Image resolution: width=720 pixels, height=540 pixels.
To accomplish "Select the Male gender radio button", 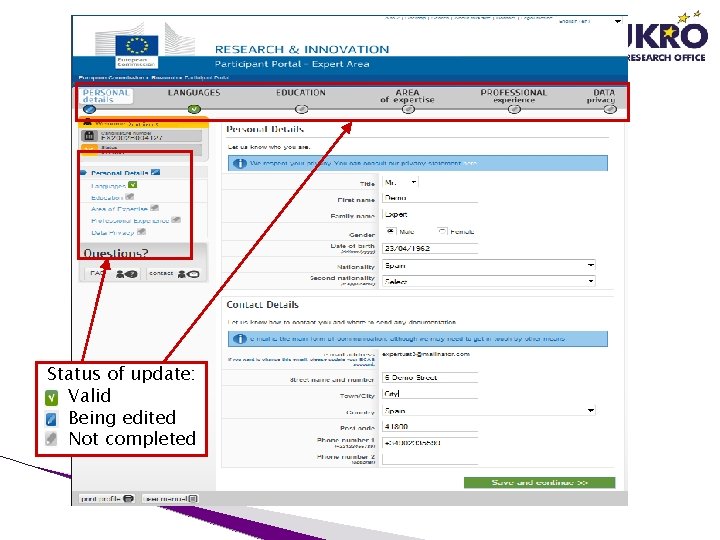I will click(390, 231).
